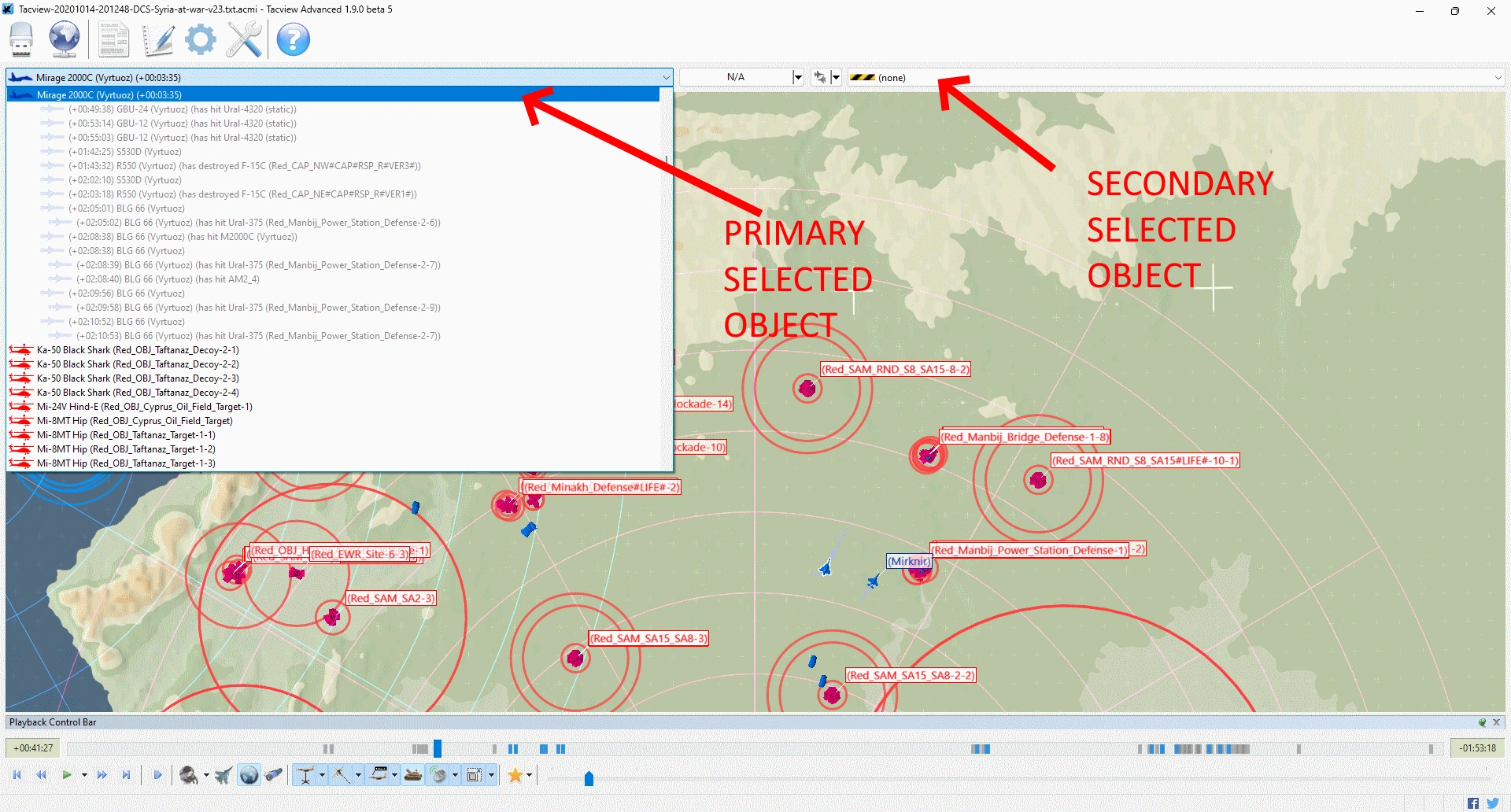Open the online globe network icon
This screenshot has width=1511, height=812.
(65, 39)
